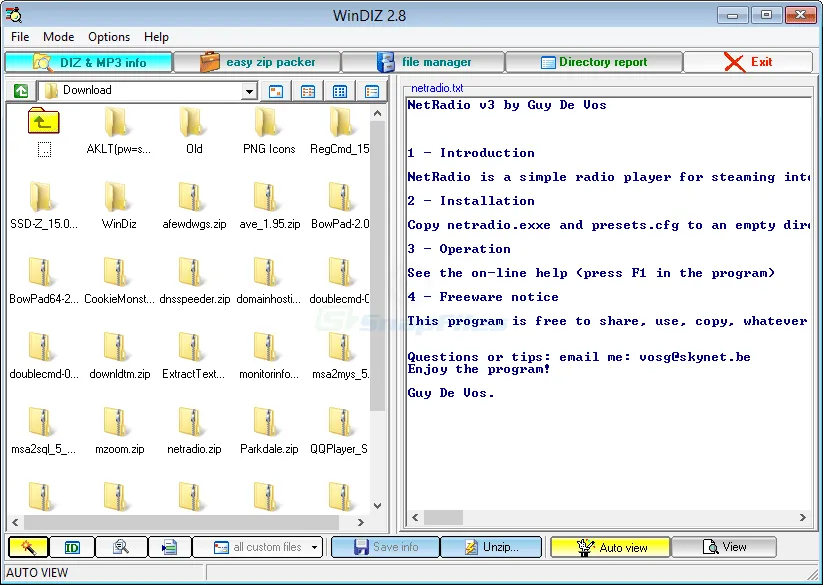Open the Mode menu
Screen dimensions: 823x585
(58, 37)
